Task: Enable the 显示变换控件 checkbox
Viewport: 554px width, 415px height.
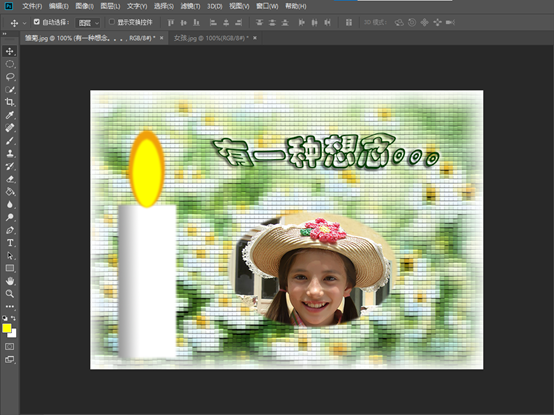Action: [112, 22]
